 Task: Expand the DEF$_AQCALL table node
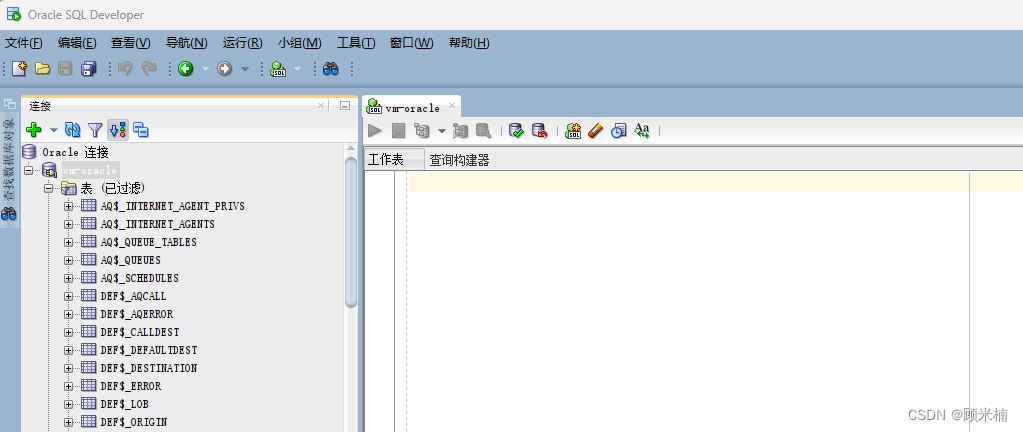pos(68,296)
